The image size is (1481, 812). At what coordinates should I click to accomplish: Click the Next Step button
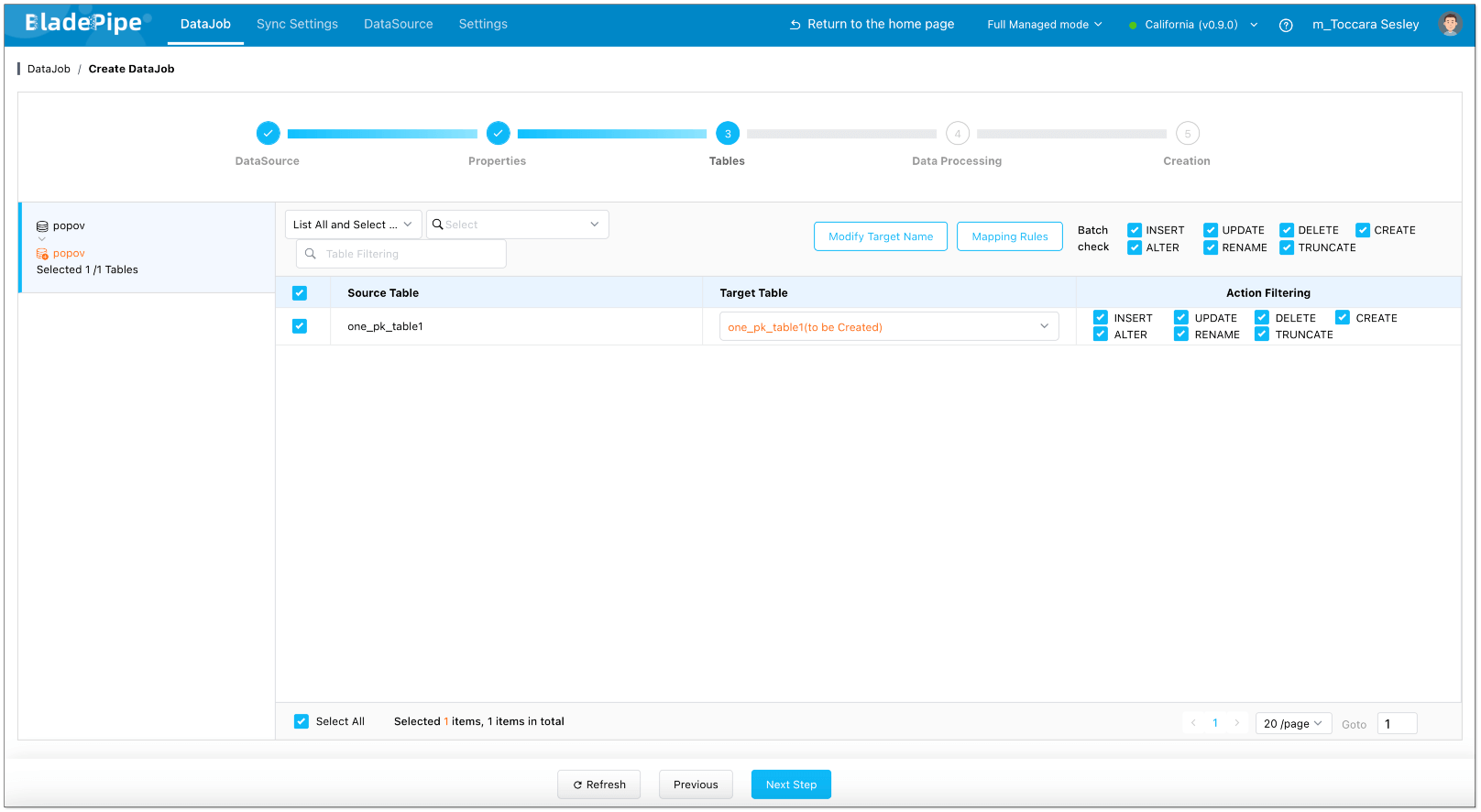tap(791, 785)
